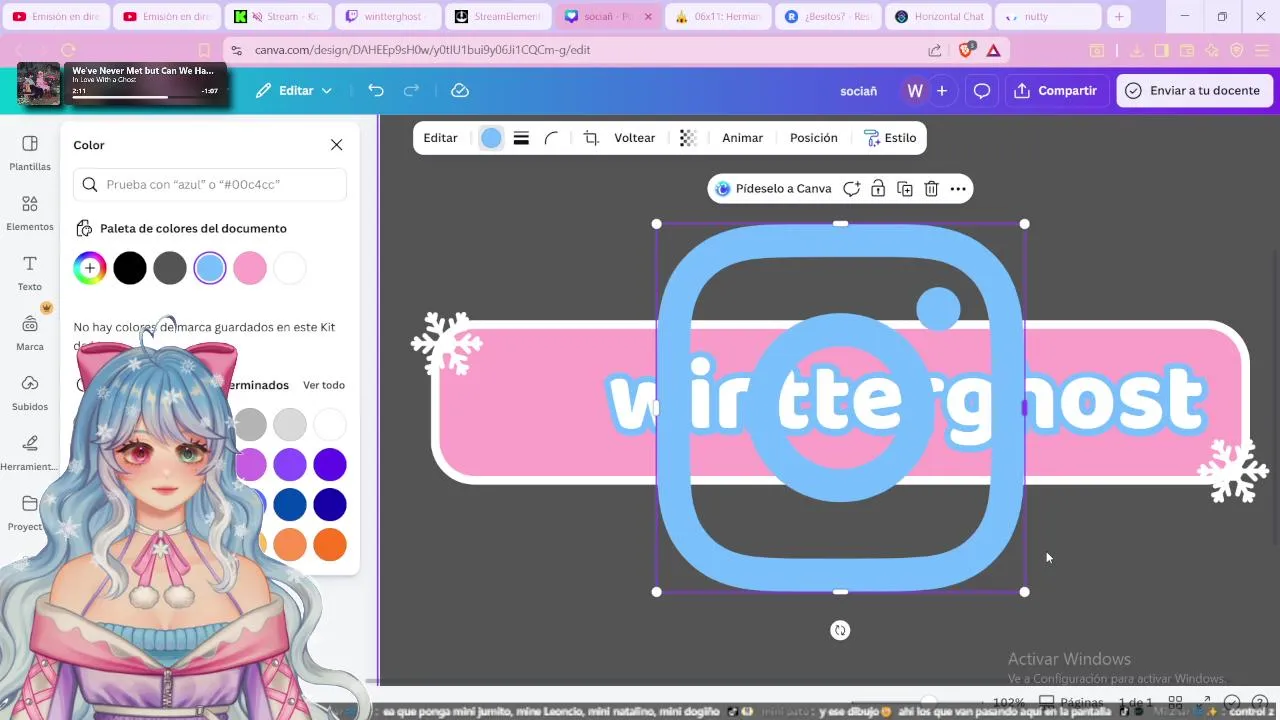Close the Color panel
This screenshot has width=1280, height=720.
(336, 145)
